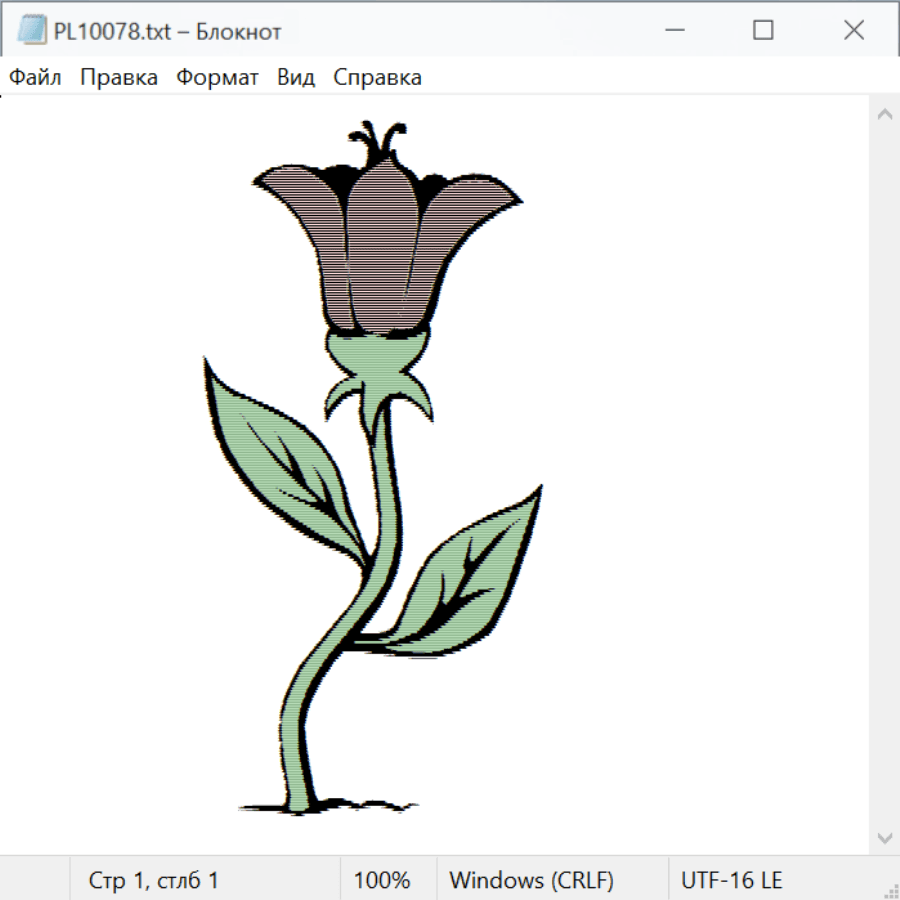Click the 100% zoom level indicator
Screen dimensions: 900x900
point(382,881)
